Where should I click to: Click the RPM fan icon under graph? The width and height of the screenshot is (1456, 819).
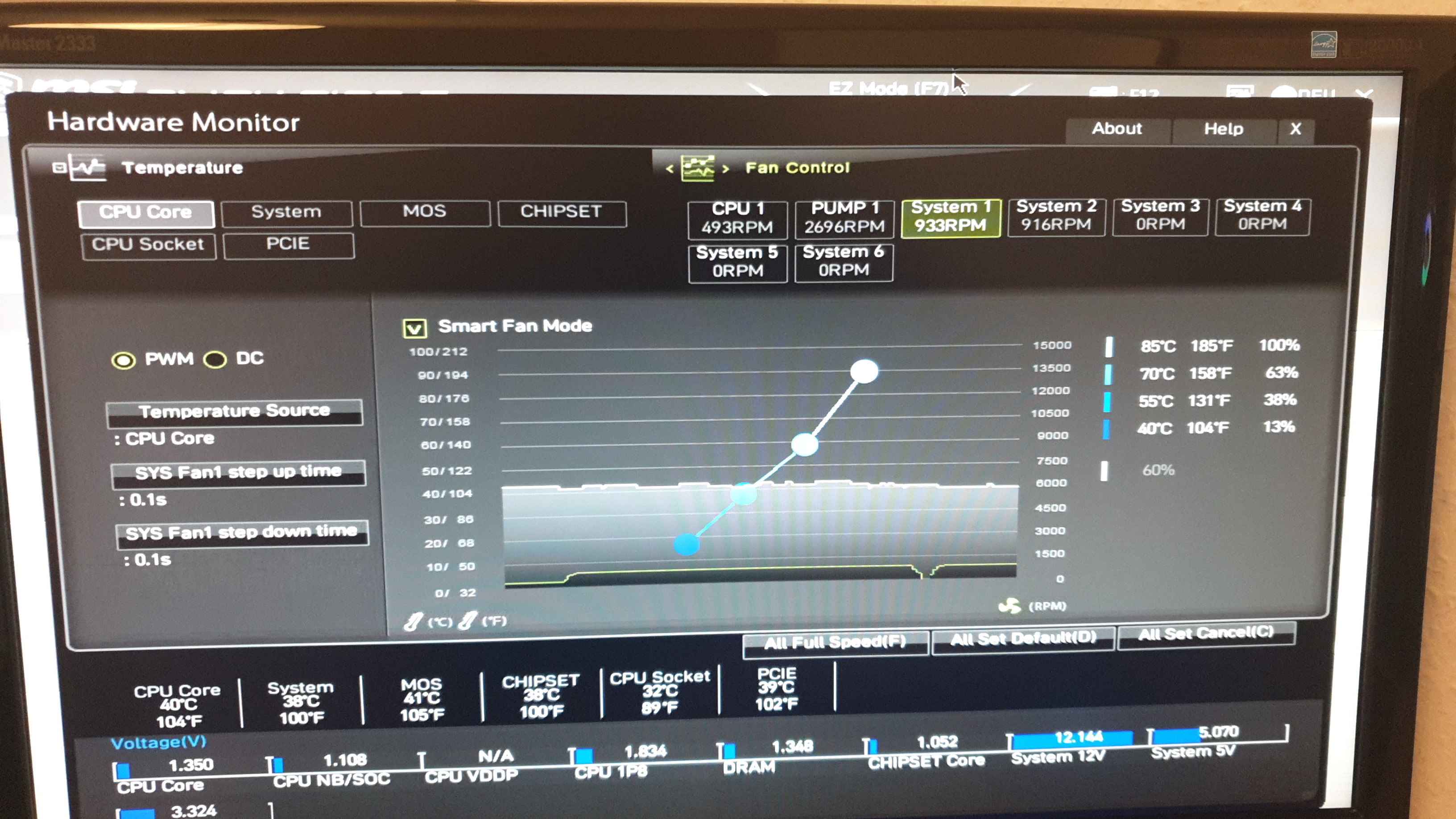pos(1009,606)
